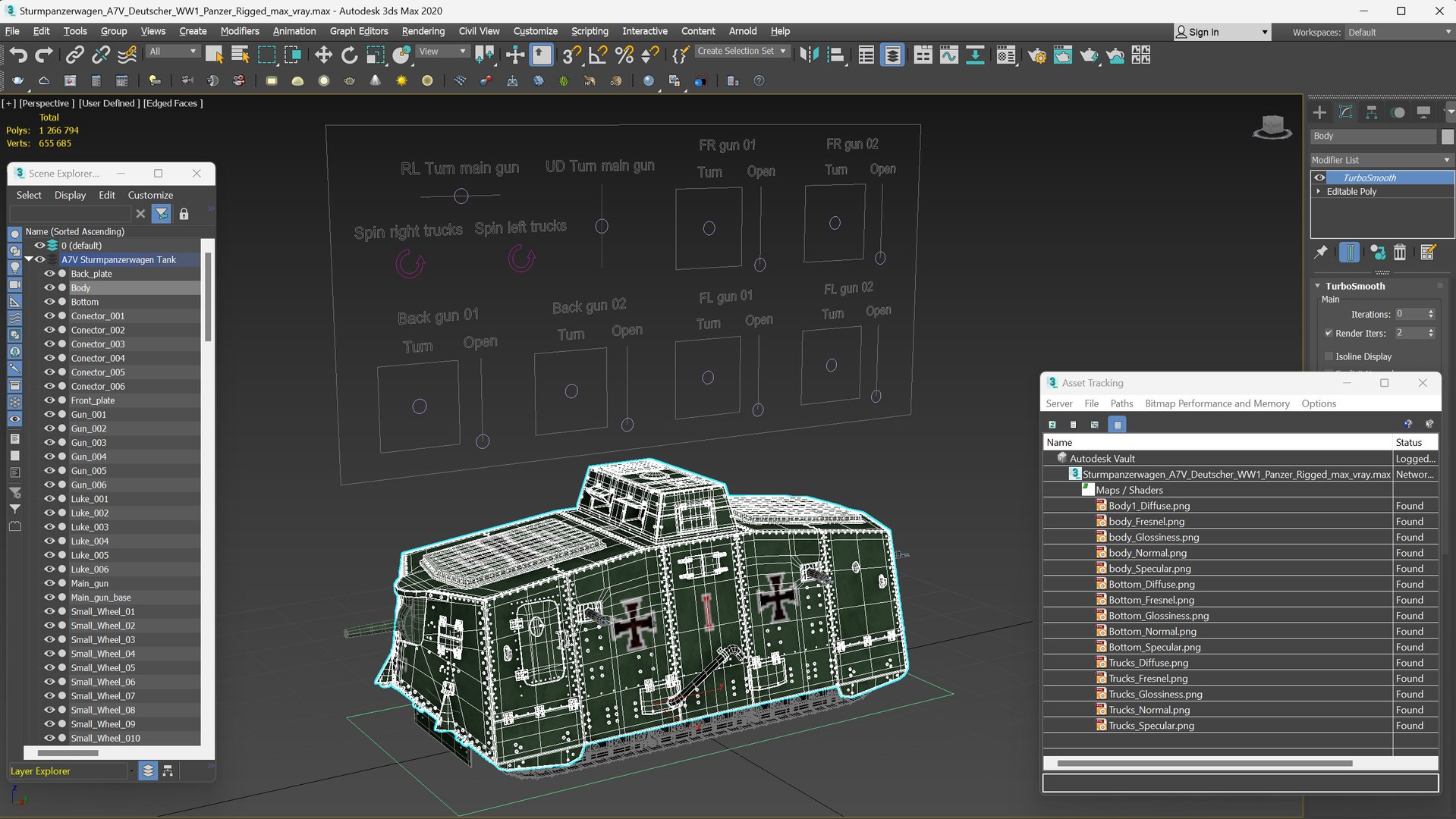Viewport: 1456px width, 819px height.
Task: Open Paths menu in Asset Tracking
Action: coord(1121,403)
